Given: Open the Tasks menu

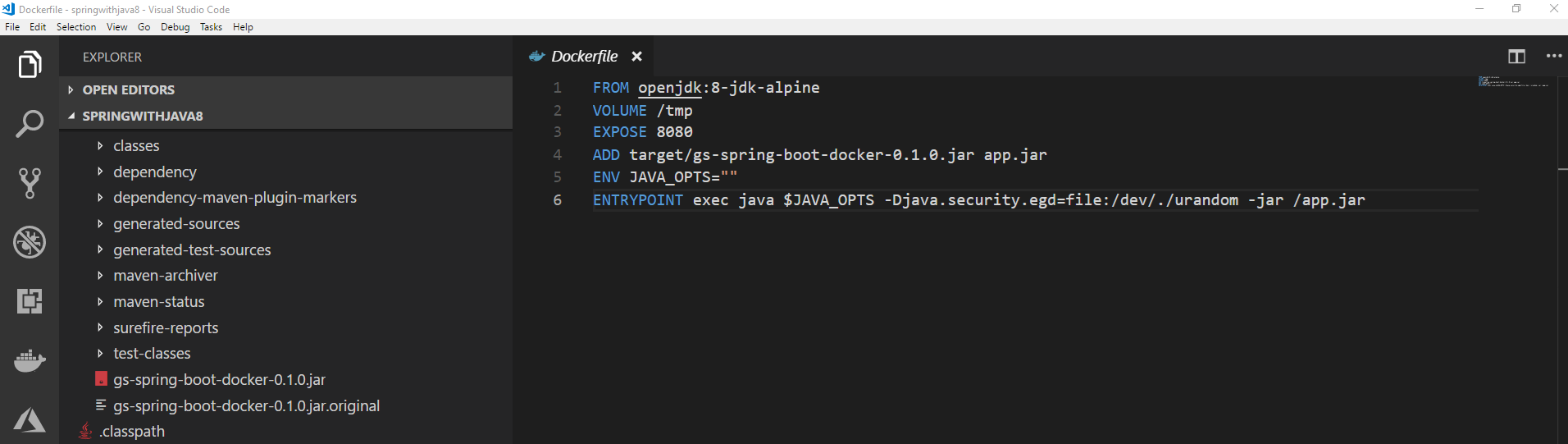Looking at the screenshot, I should pos(211,27).
